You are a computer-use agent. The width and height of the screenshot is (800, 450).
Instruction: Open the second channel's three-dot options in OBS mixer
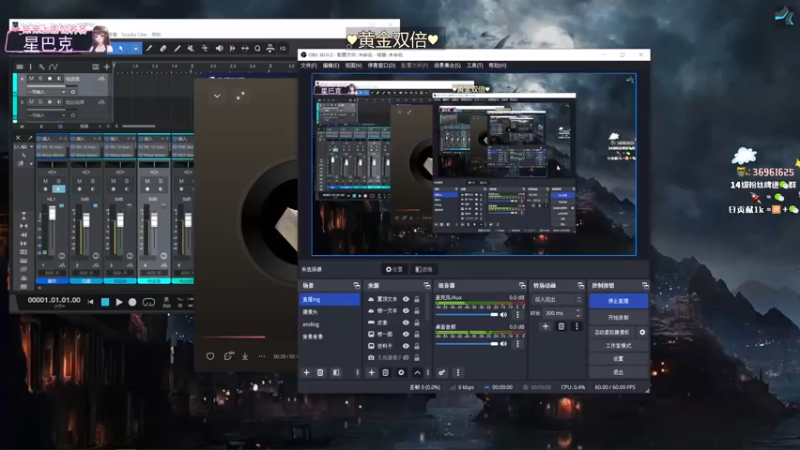517,344
